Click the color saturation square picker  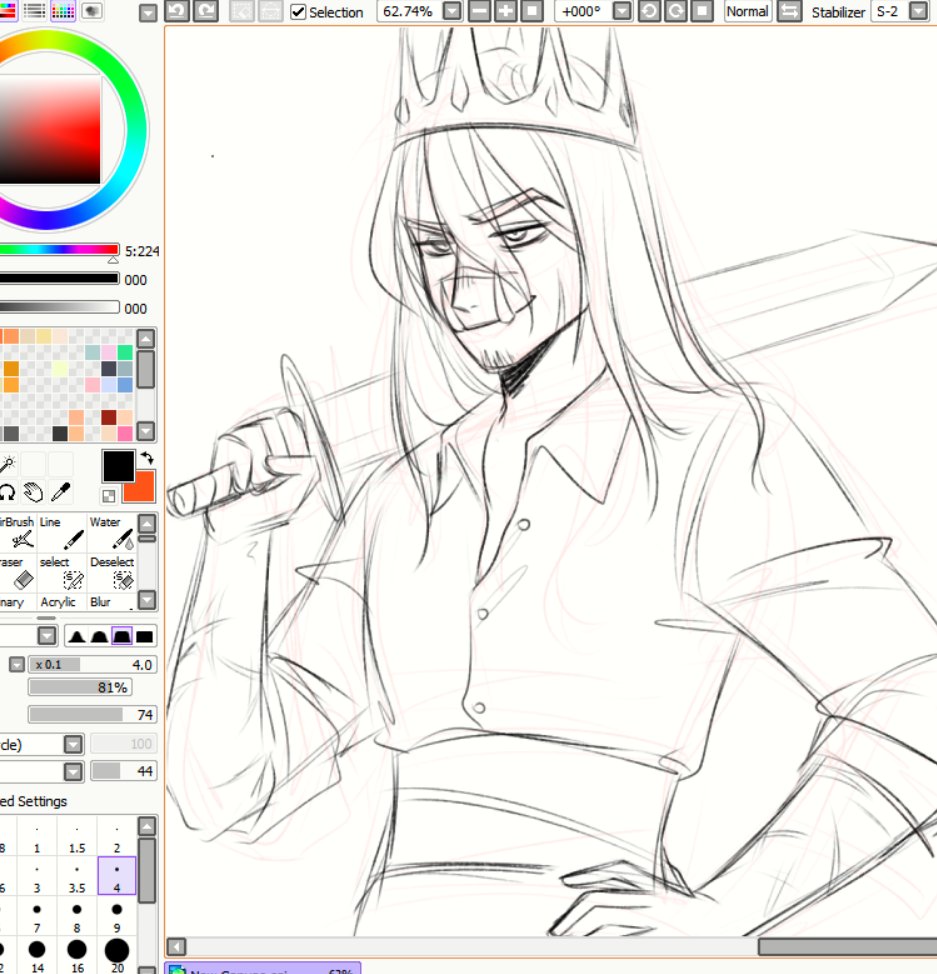tap(50, 129)
